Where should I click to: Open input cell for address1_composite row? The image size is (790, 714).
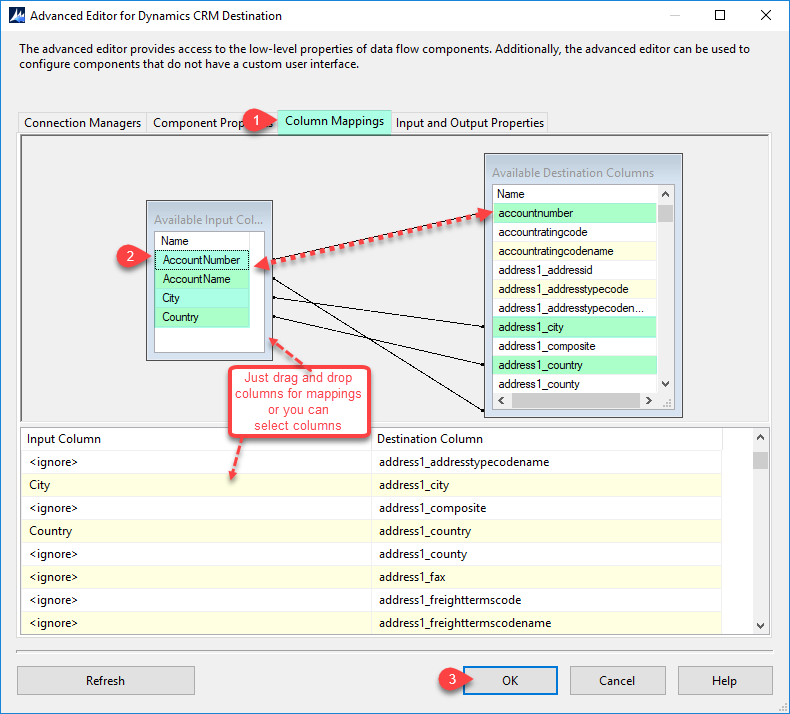click(196, 508)
